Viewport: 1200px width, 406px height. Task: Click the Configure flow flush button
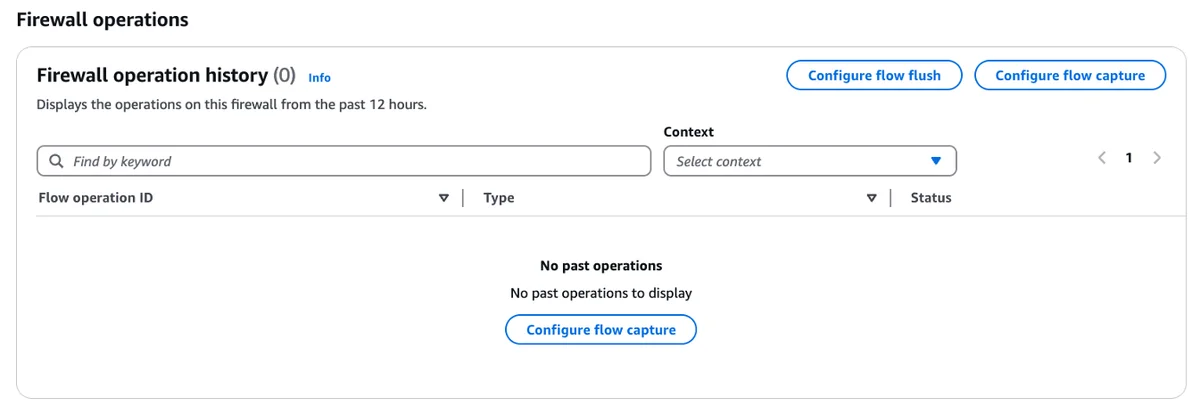click(x=874, y=75)
